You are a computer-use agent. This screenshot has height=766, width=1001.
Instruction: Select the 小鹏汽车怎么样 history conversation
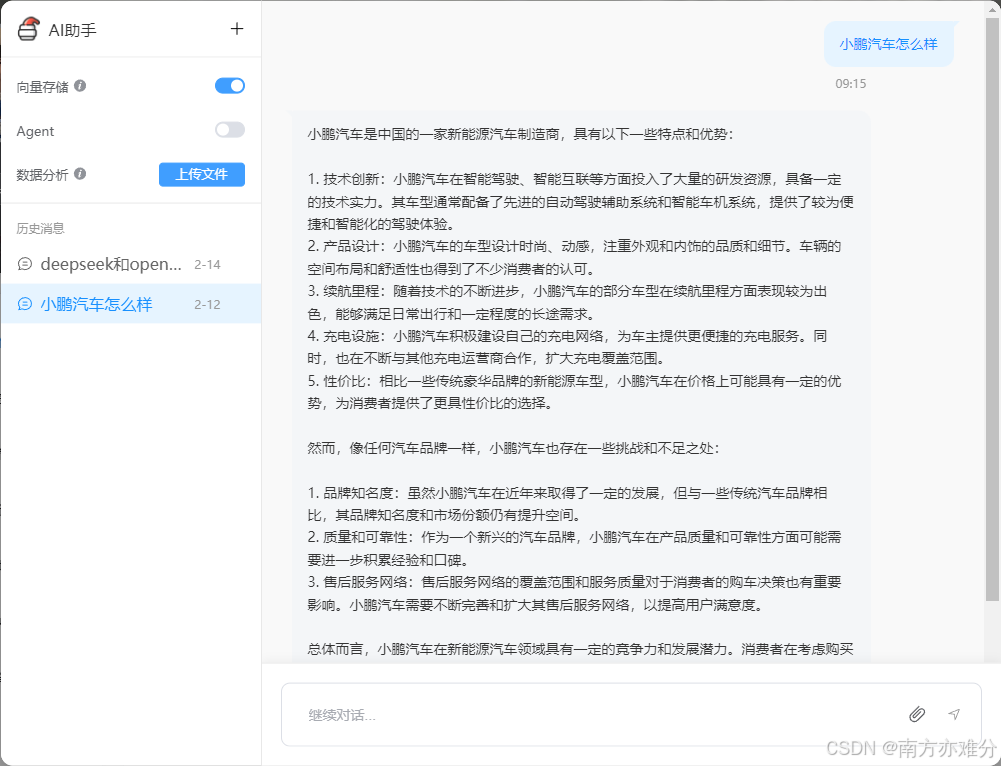click(131, 304)
